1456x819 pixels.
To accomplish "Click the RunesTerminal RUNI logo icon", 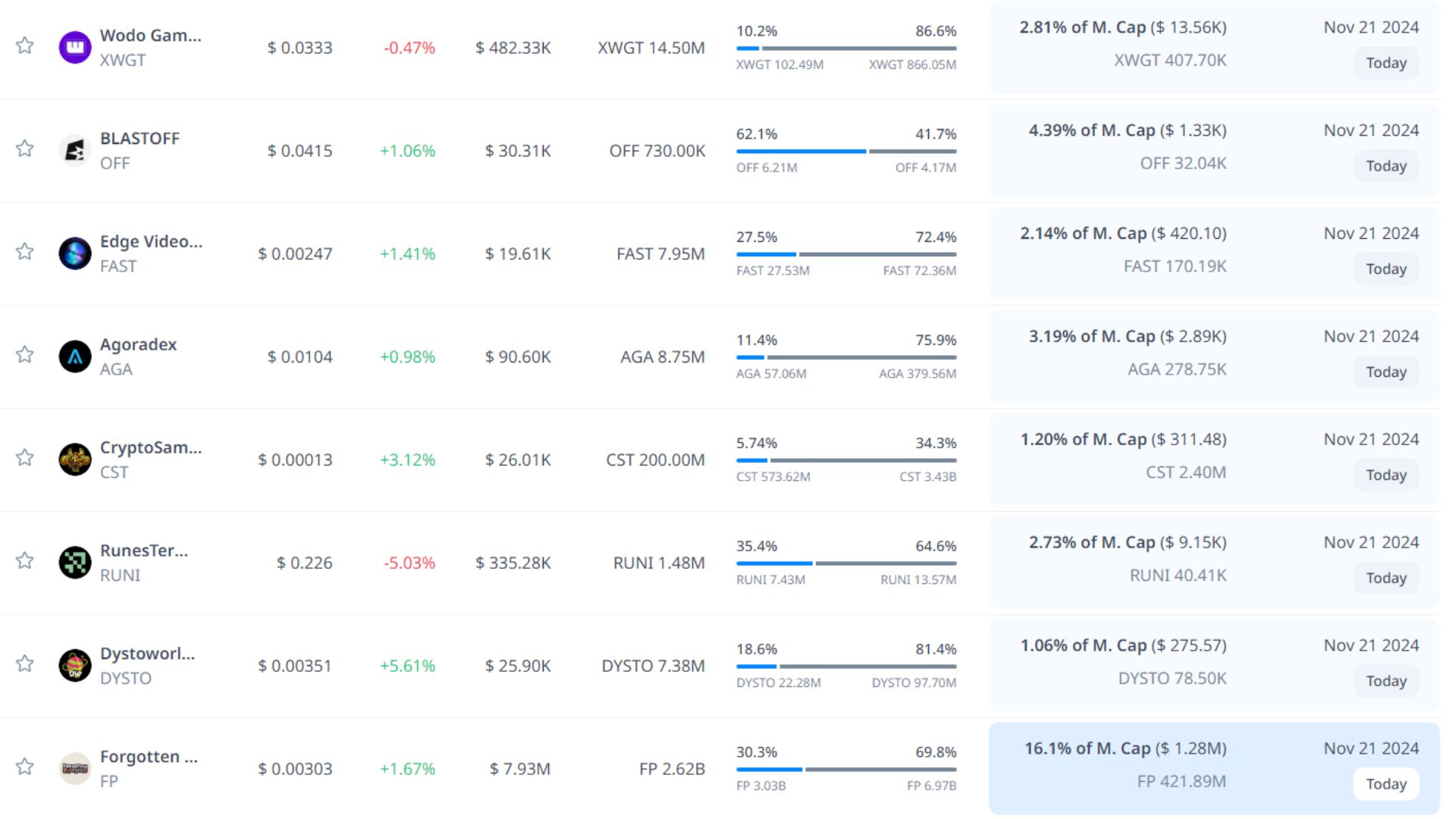I will click(x=75, y=563).
